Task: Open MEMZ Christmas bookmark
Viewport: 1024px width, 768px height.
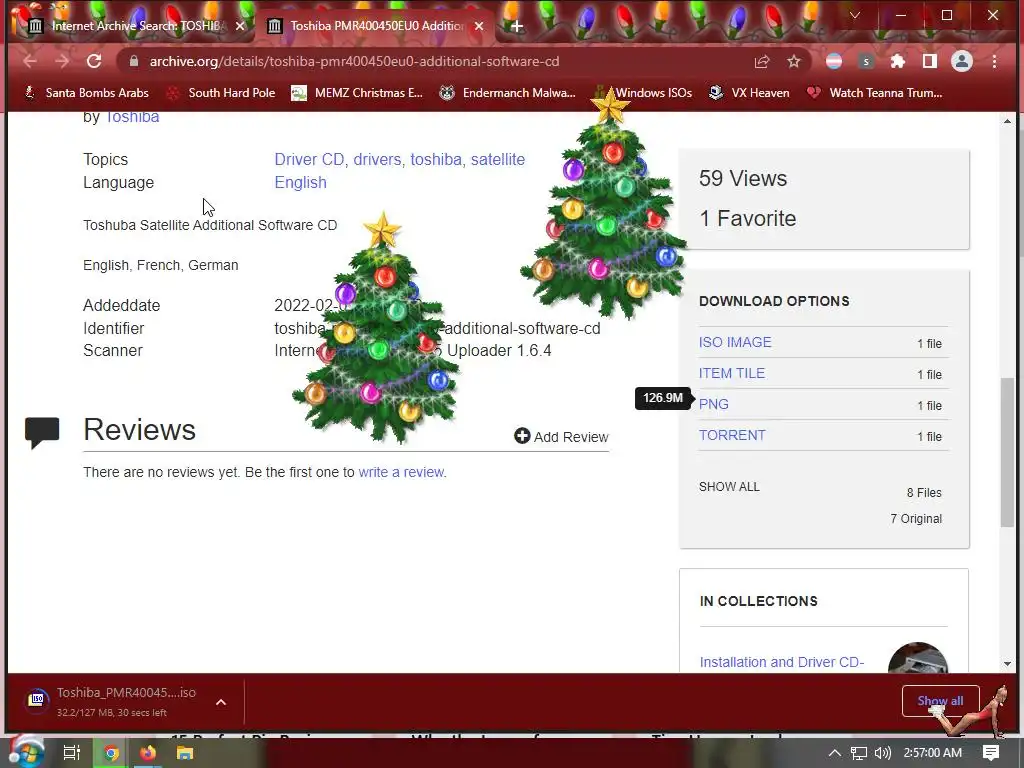Action: pyautogui.click(x=357, y=93)
